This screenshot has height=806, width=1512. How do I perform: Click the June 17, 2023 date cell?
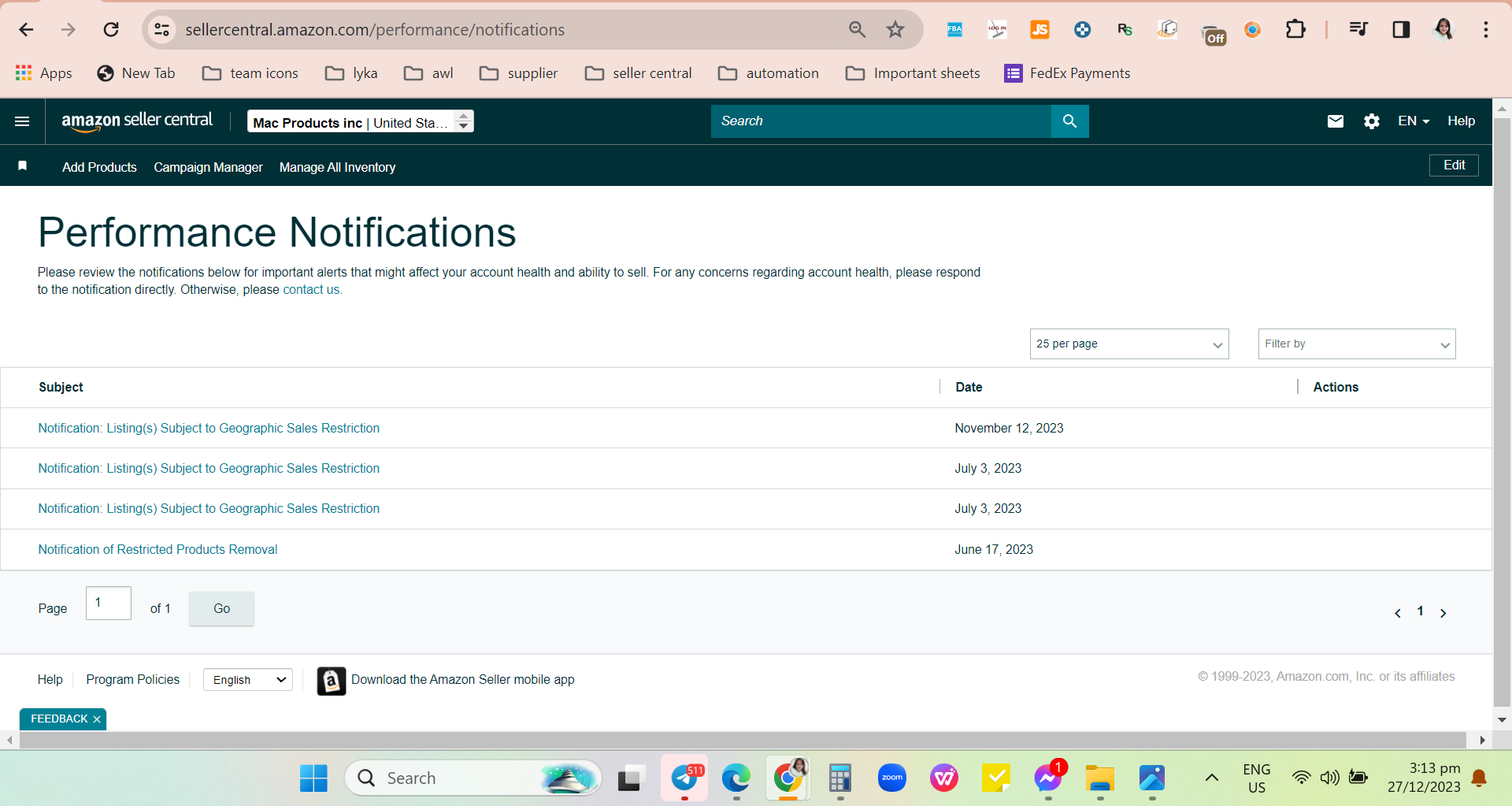point(994,549)
